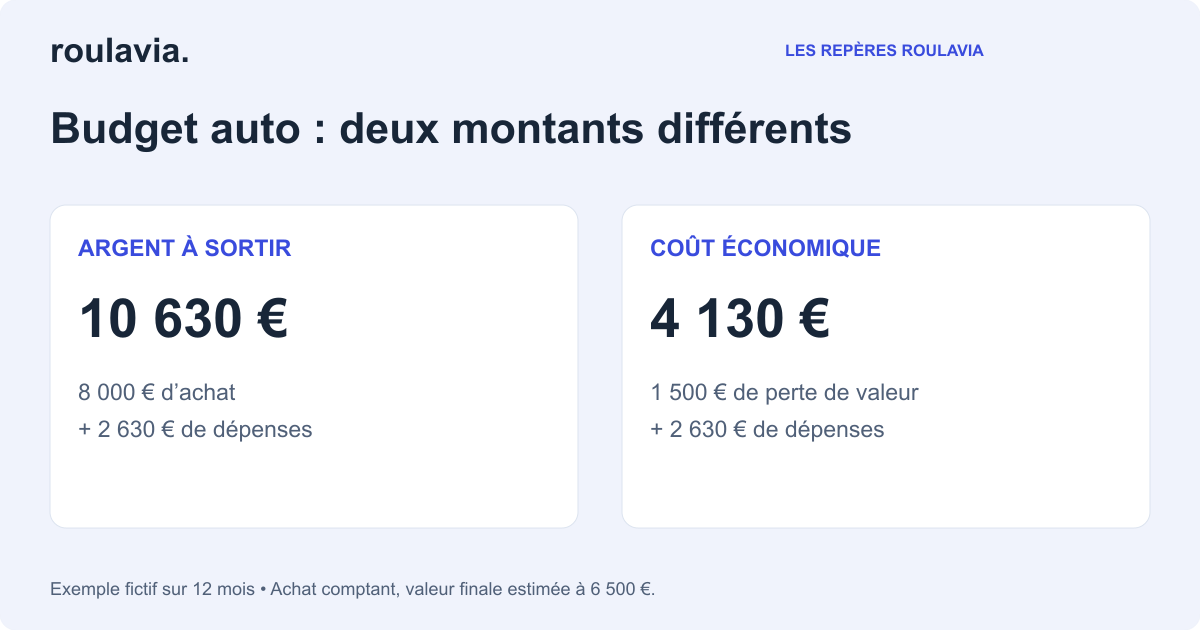Image resolution: width=1200 pixels, height=630 pixels.
Task: Select the Budget auto headline text
Action: point(451,130)
